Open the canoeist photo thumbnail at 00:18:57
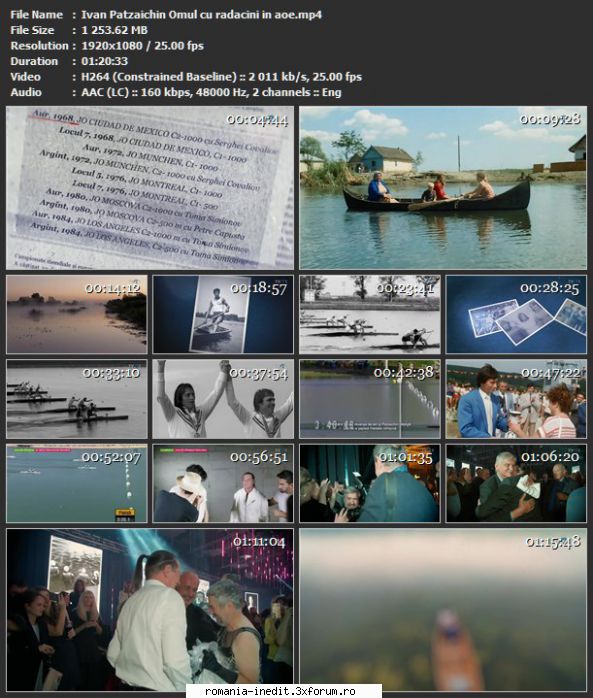The height and width of the screenshot is (698, 593). (223, 314)
